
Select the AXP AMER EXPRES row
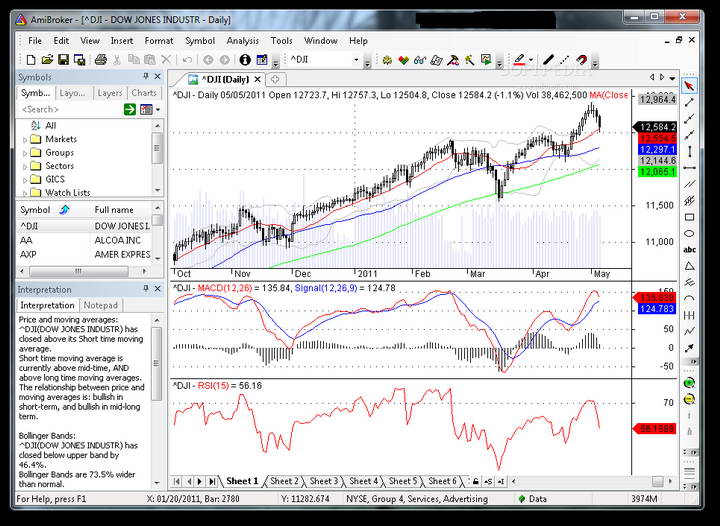84,254
